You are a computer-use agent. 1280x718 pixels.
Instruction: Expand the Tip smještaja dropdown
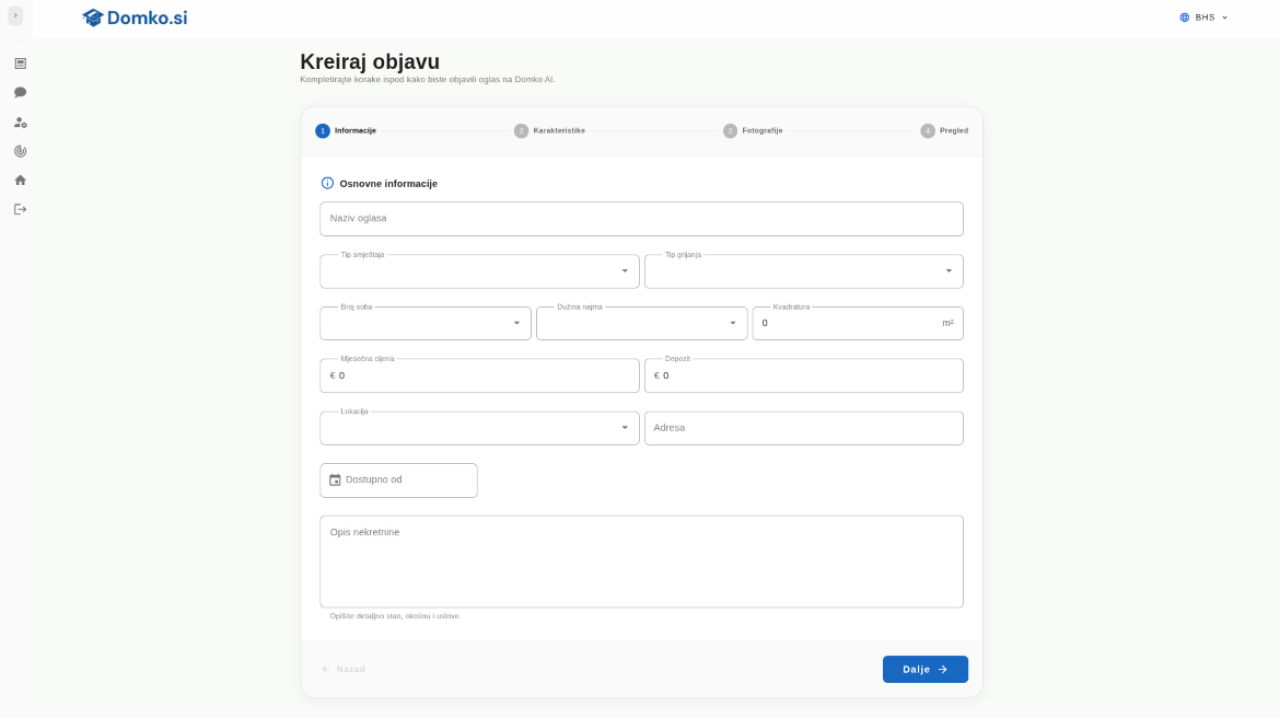click(479, 271)
